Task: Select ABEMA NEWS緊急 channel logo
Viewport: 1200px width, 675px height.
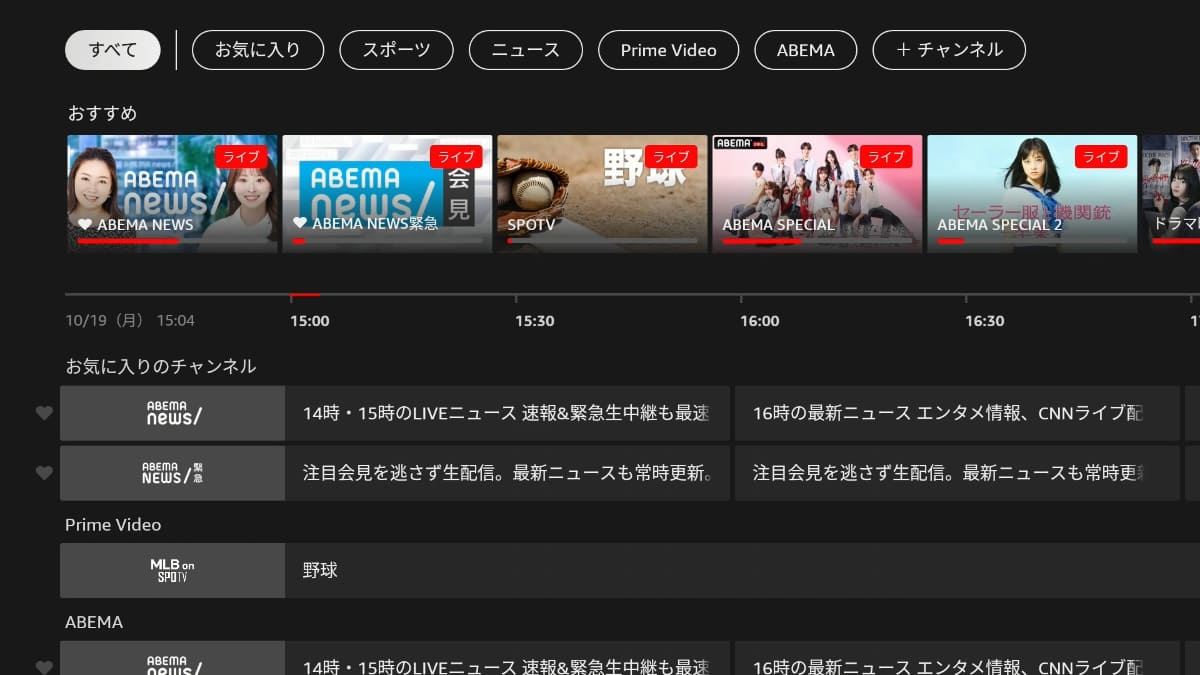Action: point(172,473)
